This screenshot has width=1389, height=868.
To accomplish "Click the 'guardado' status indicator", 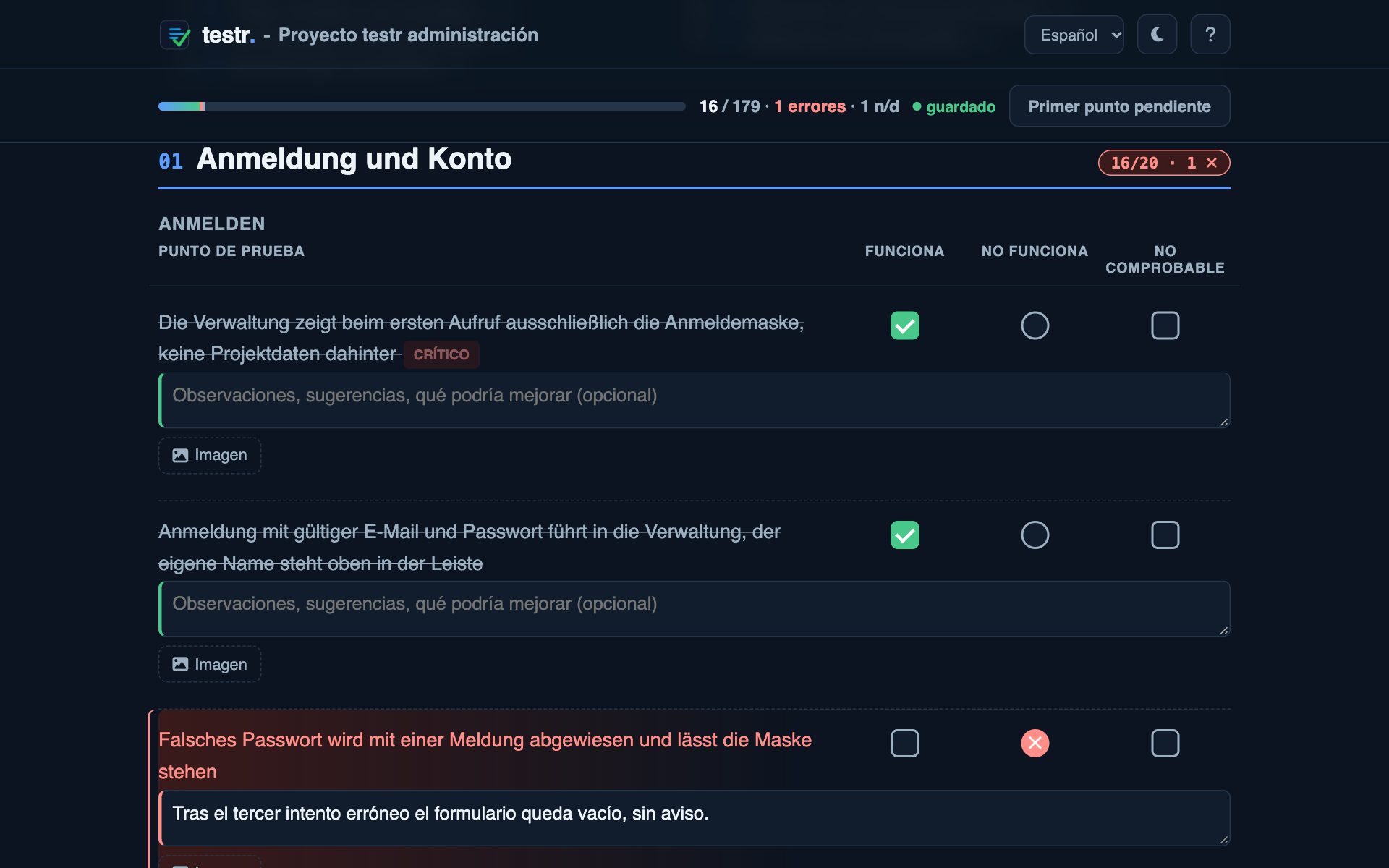I will (x=953, y=106).
